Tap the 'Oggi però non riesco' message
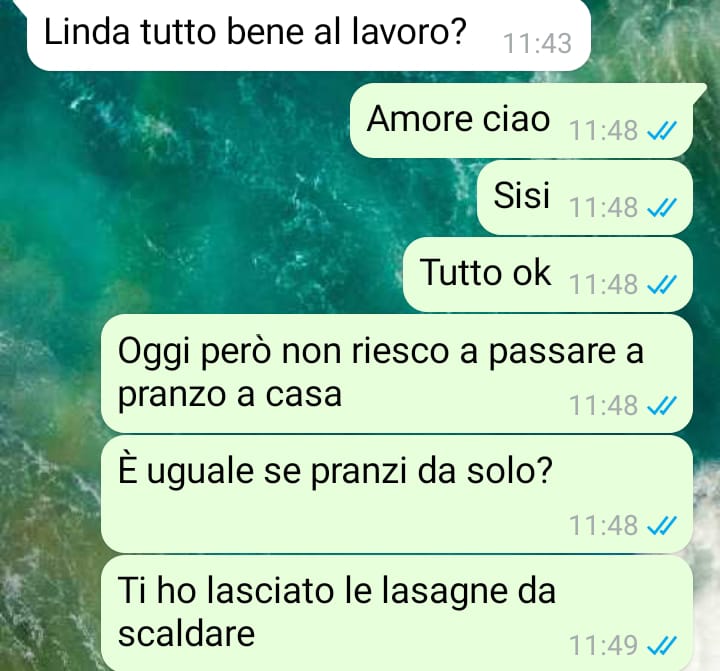Image resolution: width=720 pixels, height=671 pixels. click(397, 373)
